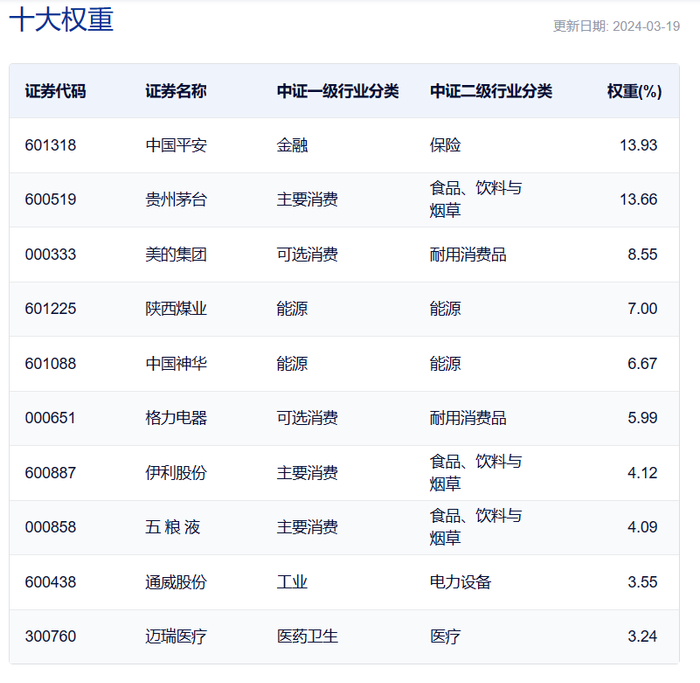Viewport: 700px width, 683px height.
Task: Select the name 贵州茅台
Action: (176, 199)
